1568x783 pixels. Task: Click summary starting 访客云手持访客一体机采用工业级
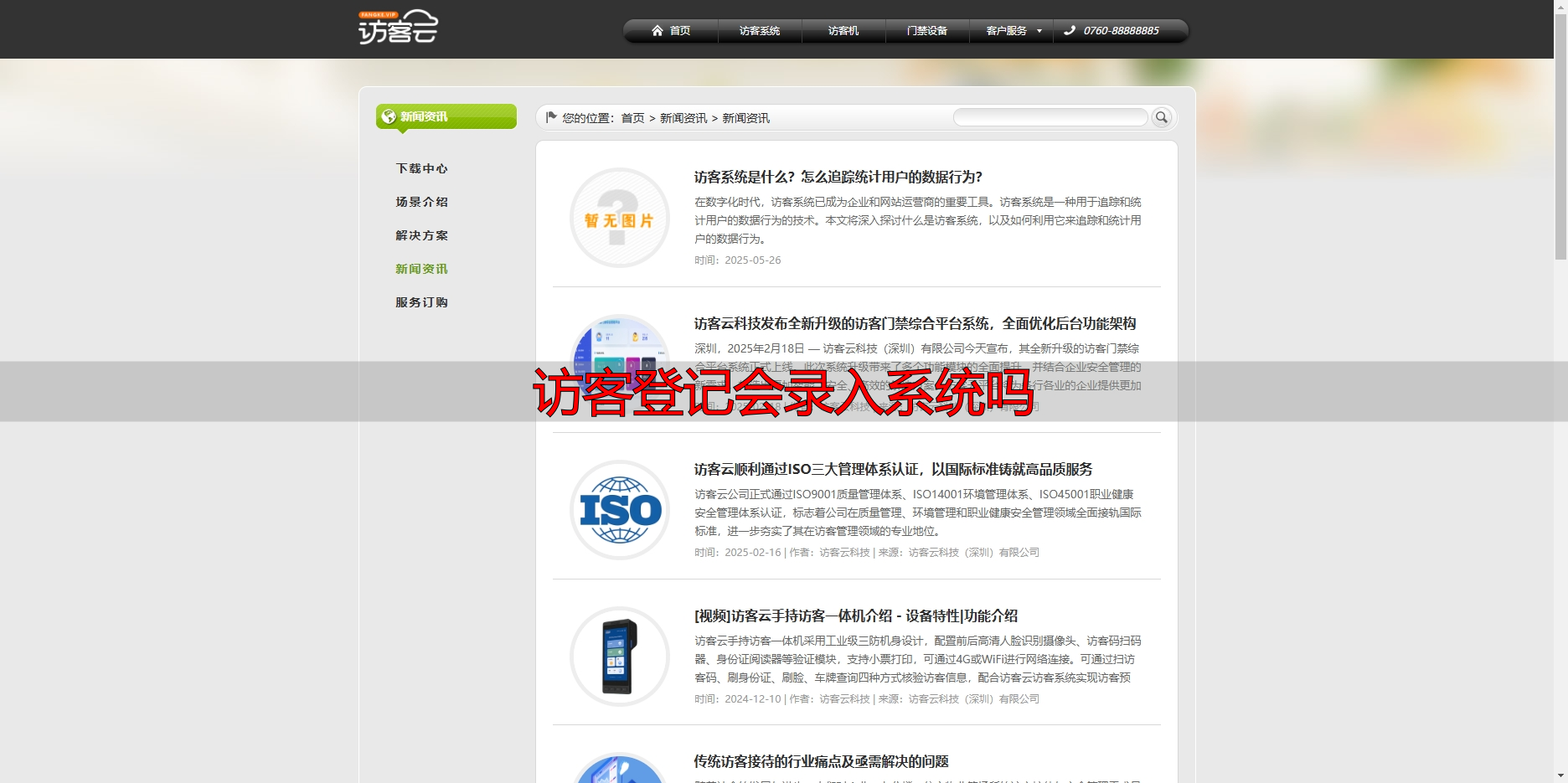918,659
